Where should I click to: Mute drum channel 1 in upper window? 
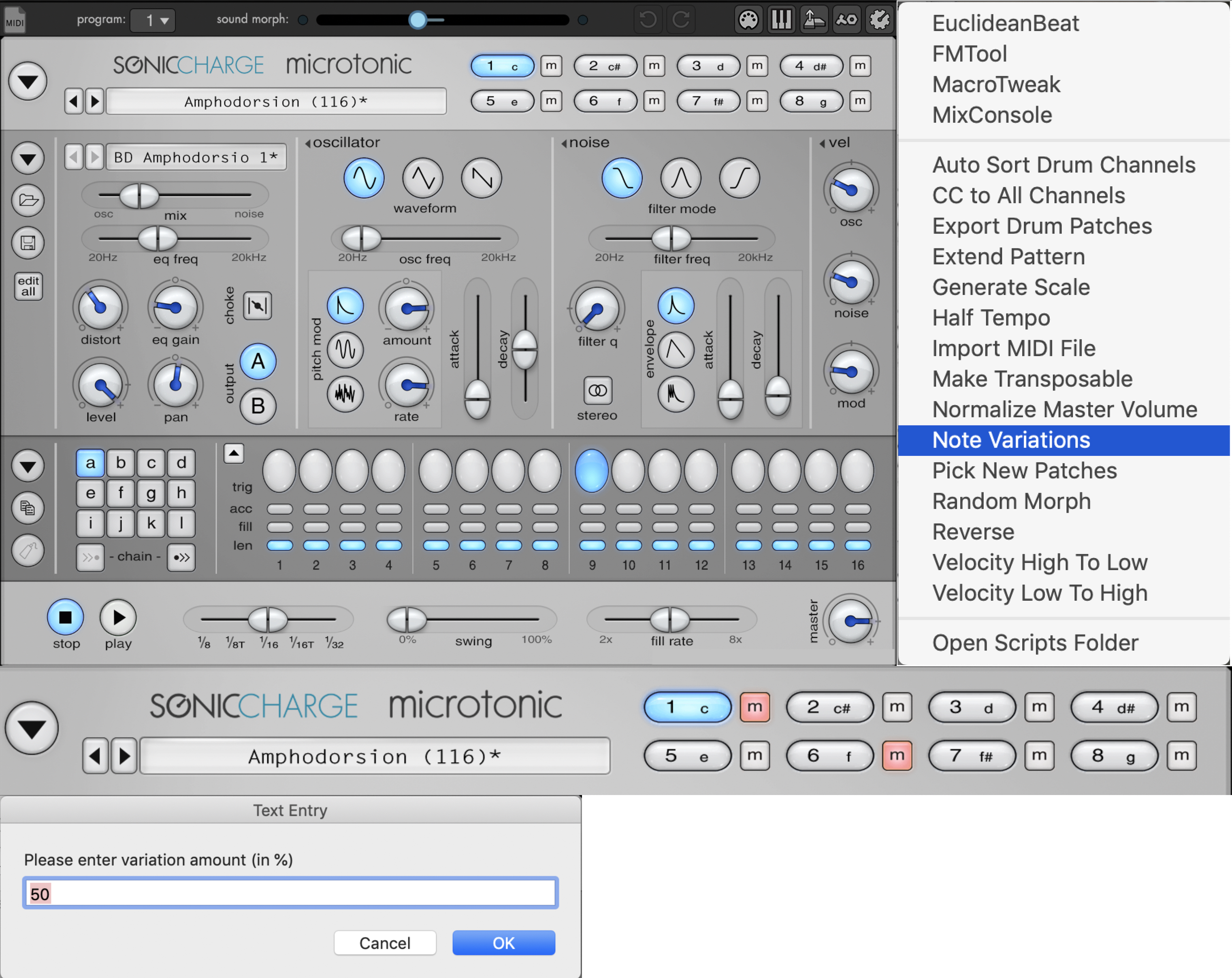(551, 66)
